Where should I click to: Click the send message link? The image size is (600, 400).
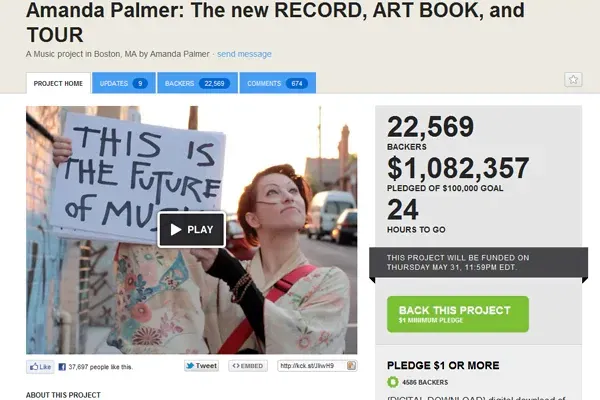coord(244,54)
